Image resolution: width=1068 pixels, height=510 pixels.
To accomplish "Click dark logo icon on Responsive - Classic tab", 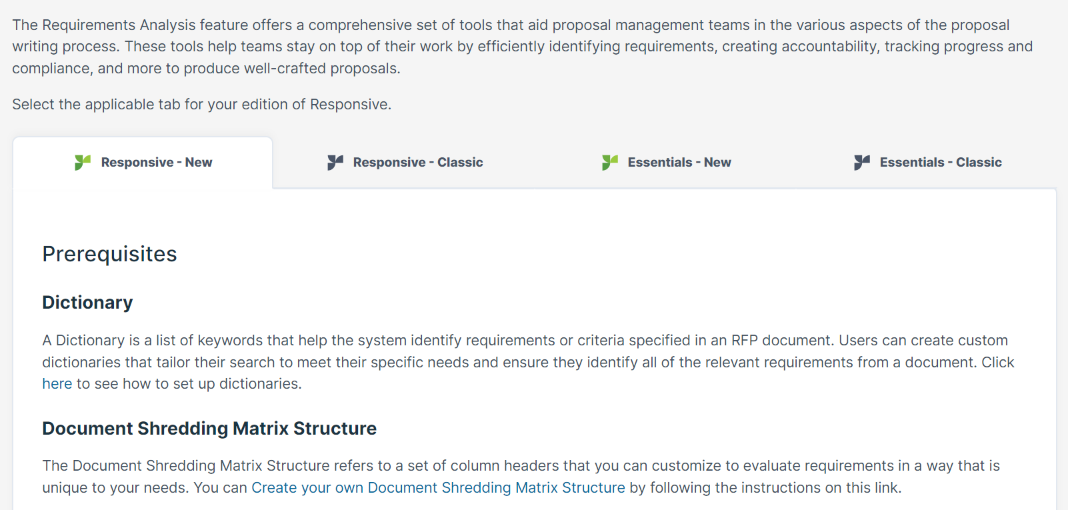I will point(335,163).
